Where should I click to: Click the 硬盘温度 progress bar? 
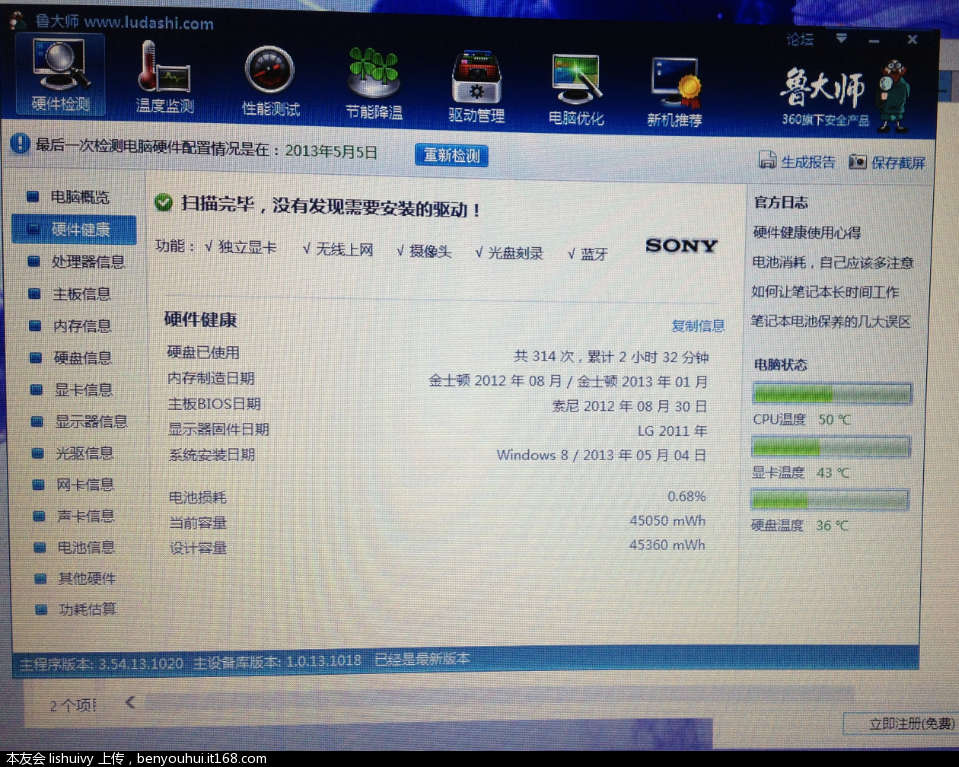point(829,500)
